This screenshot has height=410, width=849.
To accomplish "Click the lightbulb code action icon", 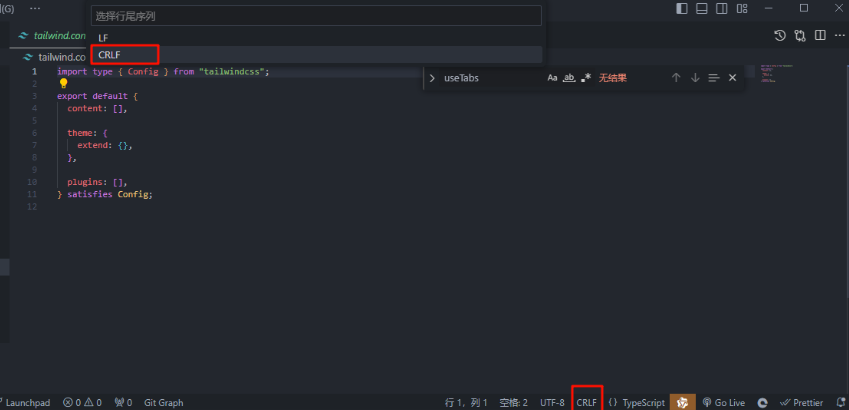I will click(63, 83).
